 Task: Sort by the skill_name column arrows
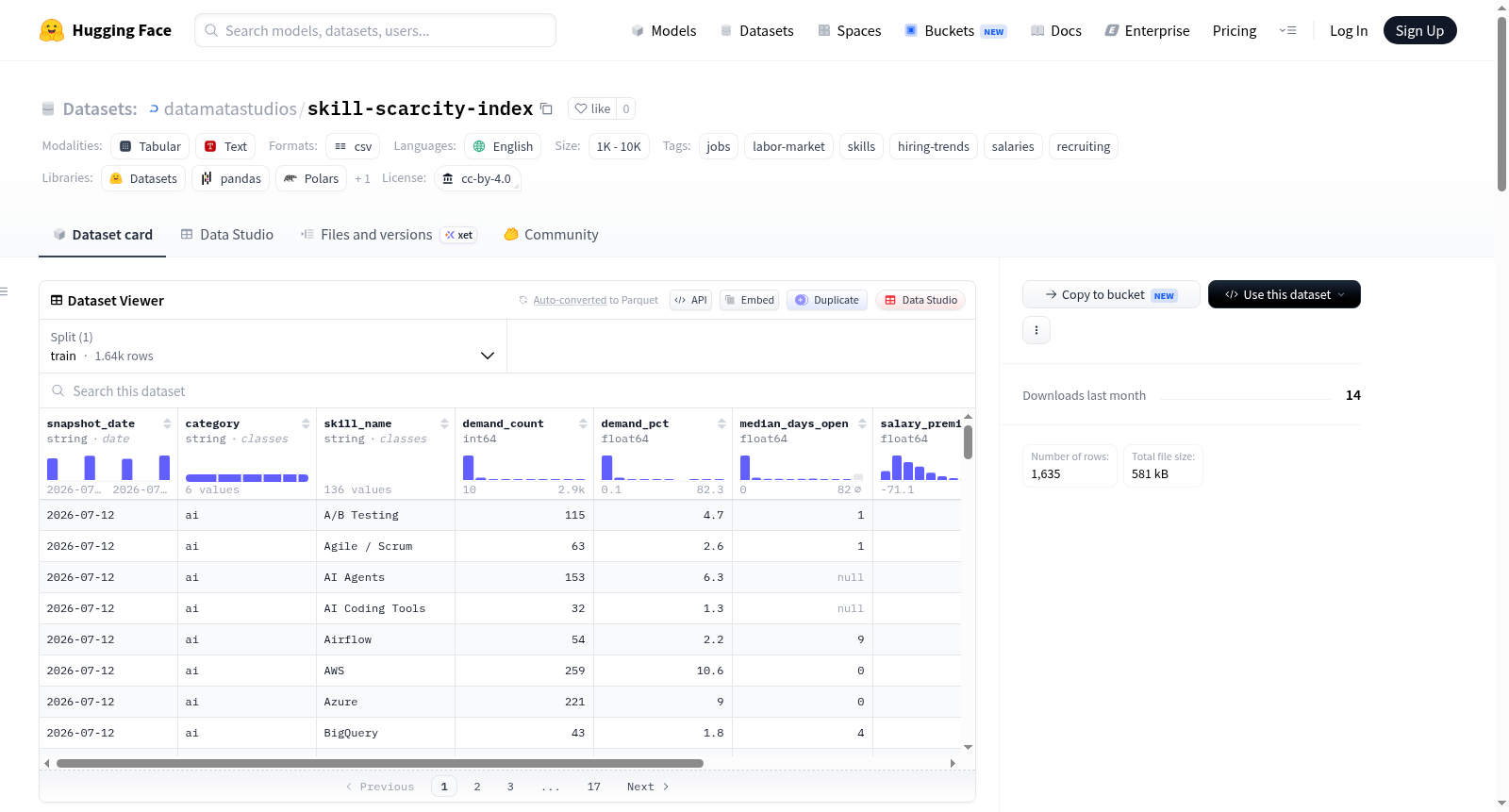click(444, 423)
